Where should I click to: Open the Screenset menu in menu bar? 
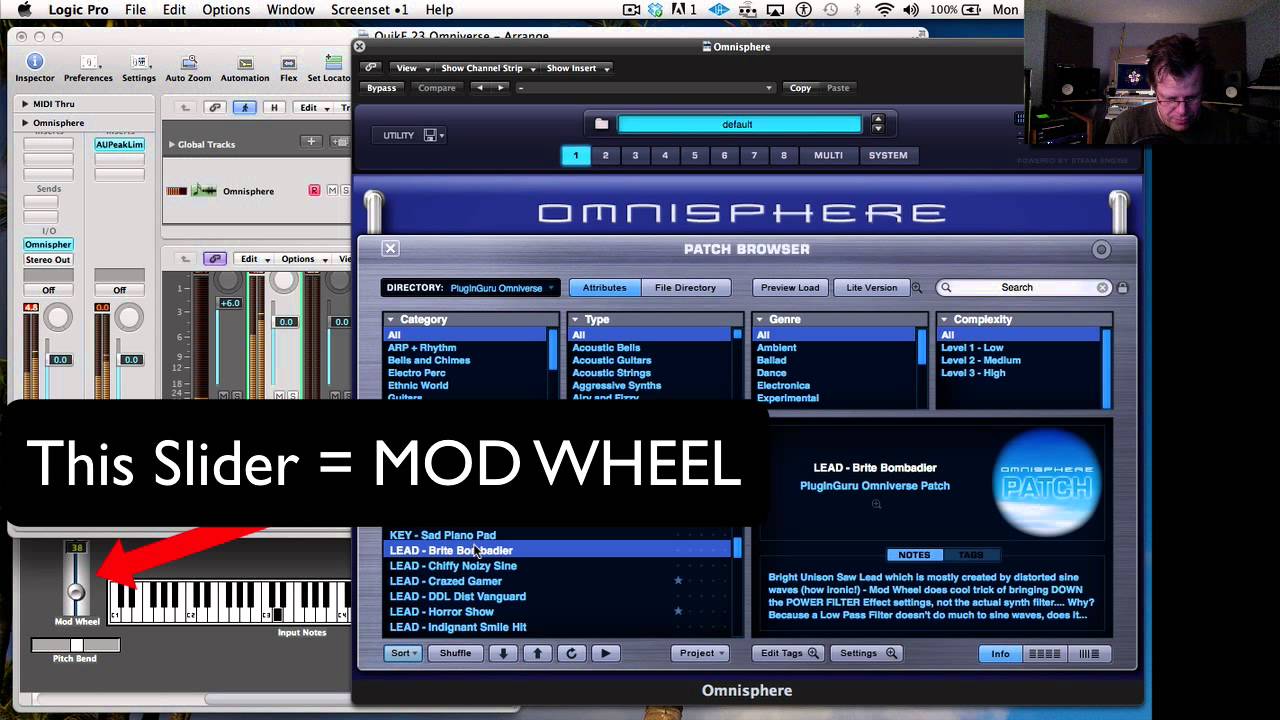(369, 10)
